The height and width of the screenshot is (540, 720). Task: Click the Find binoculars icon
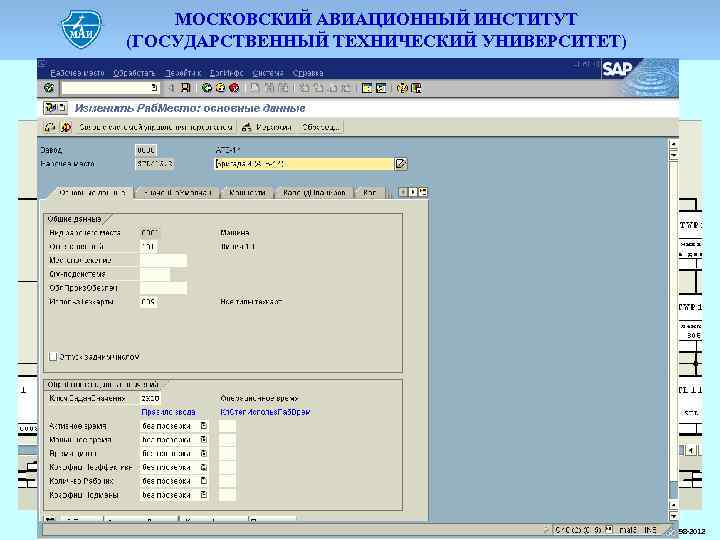(x=270, y=88)
